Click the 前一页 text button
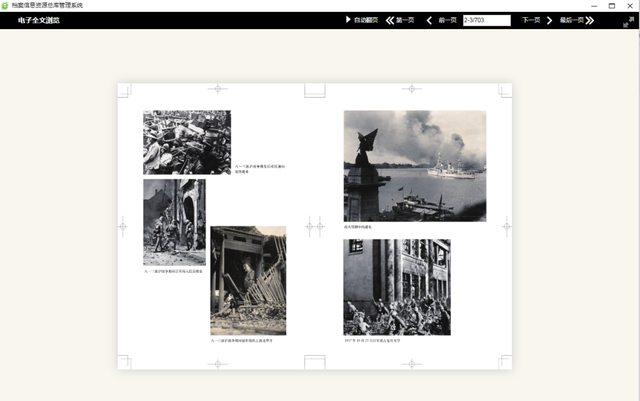The width and height of the screenshot is (640, 401). point(447,20)
